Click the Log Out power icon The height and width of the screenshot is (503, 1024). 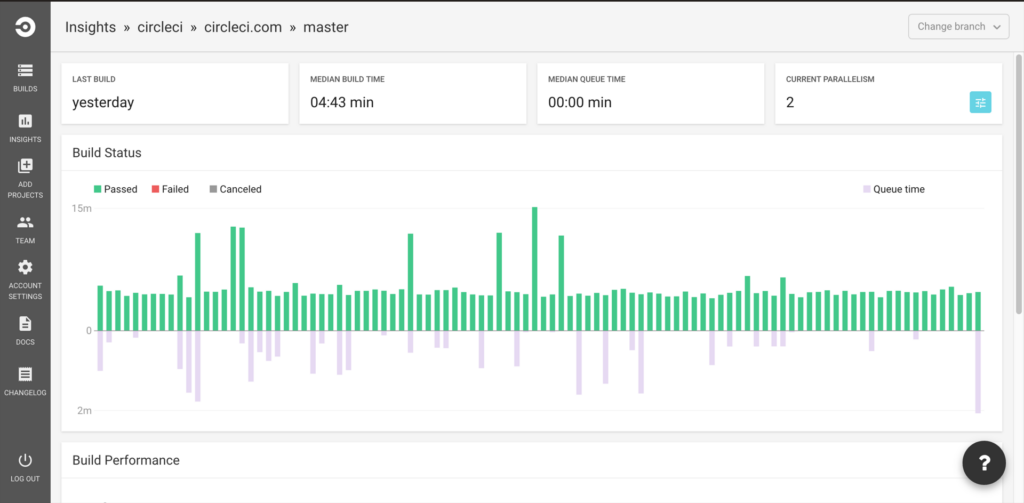pyautogui.click(x=25, y=460)
